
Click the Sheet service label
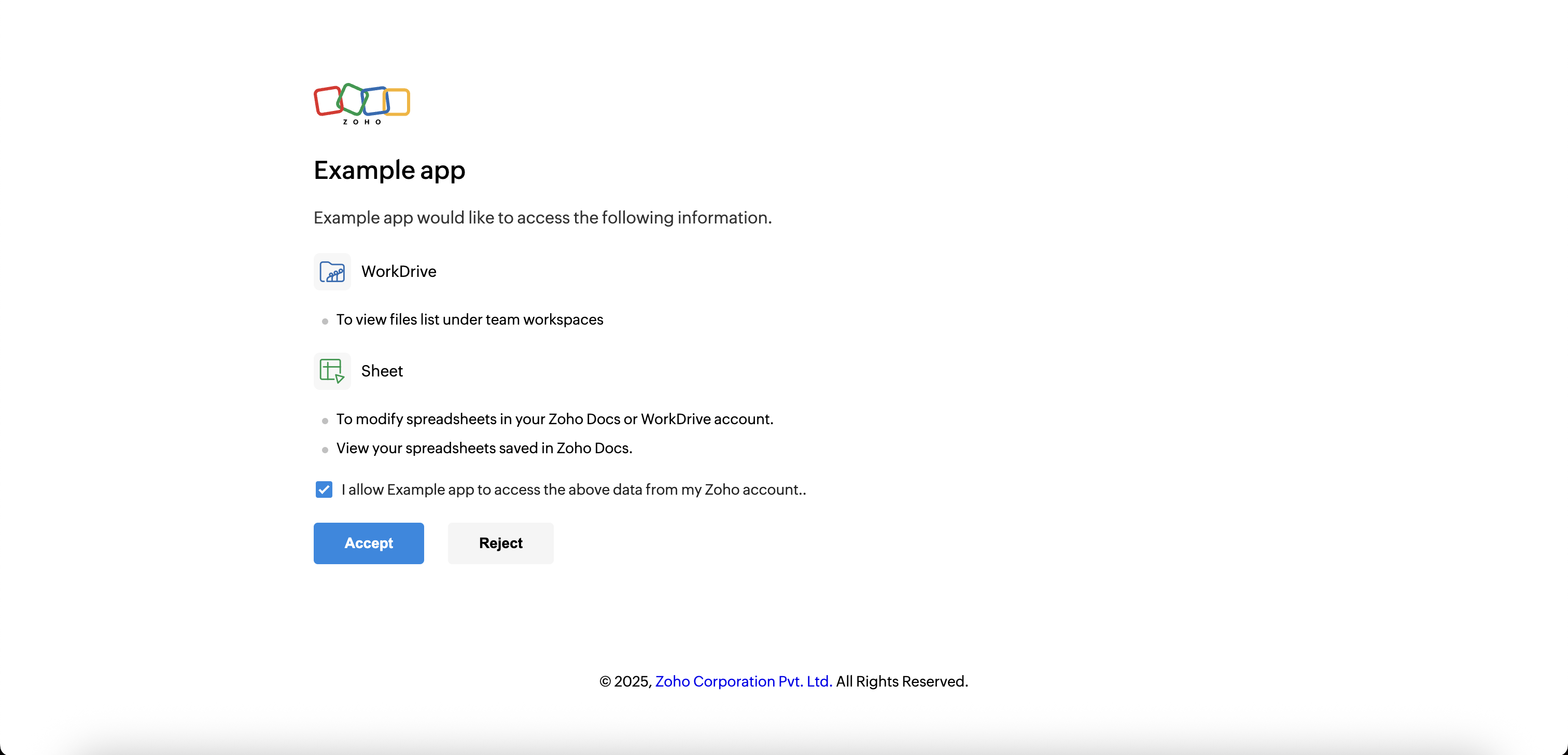pyautogui.click(x=382, y=371)
